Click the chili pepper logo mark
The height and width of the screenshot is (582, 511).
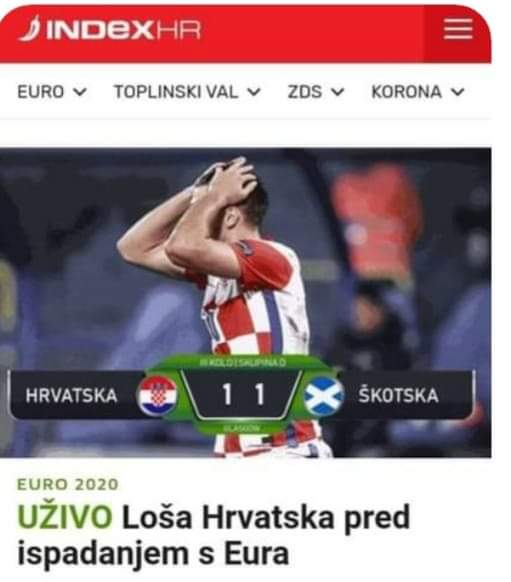(x=29, y=28)
